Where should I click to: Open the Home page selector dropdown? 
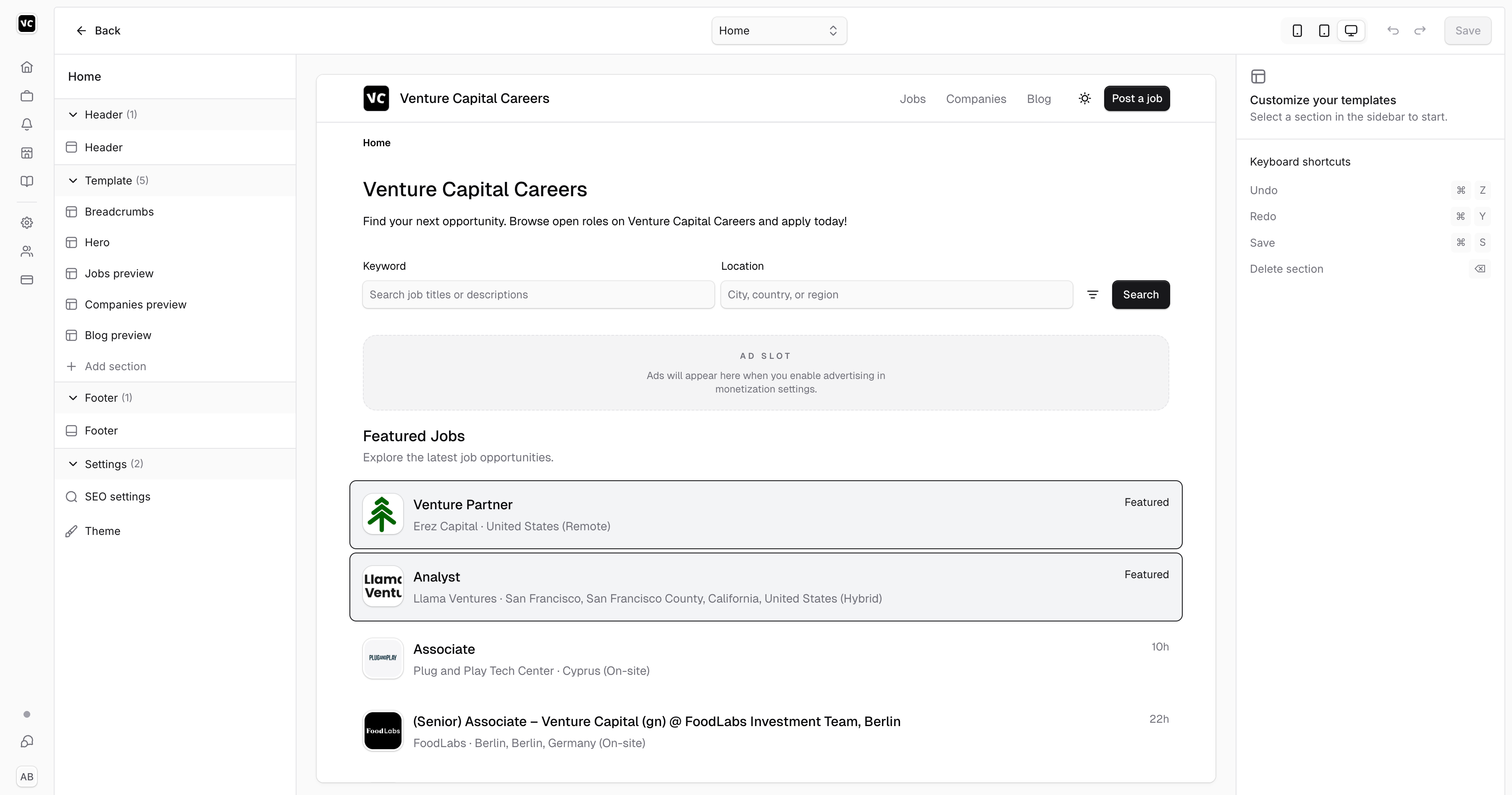point(779,31)
